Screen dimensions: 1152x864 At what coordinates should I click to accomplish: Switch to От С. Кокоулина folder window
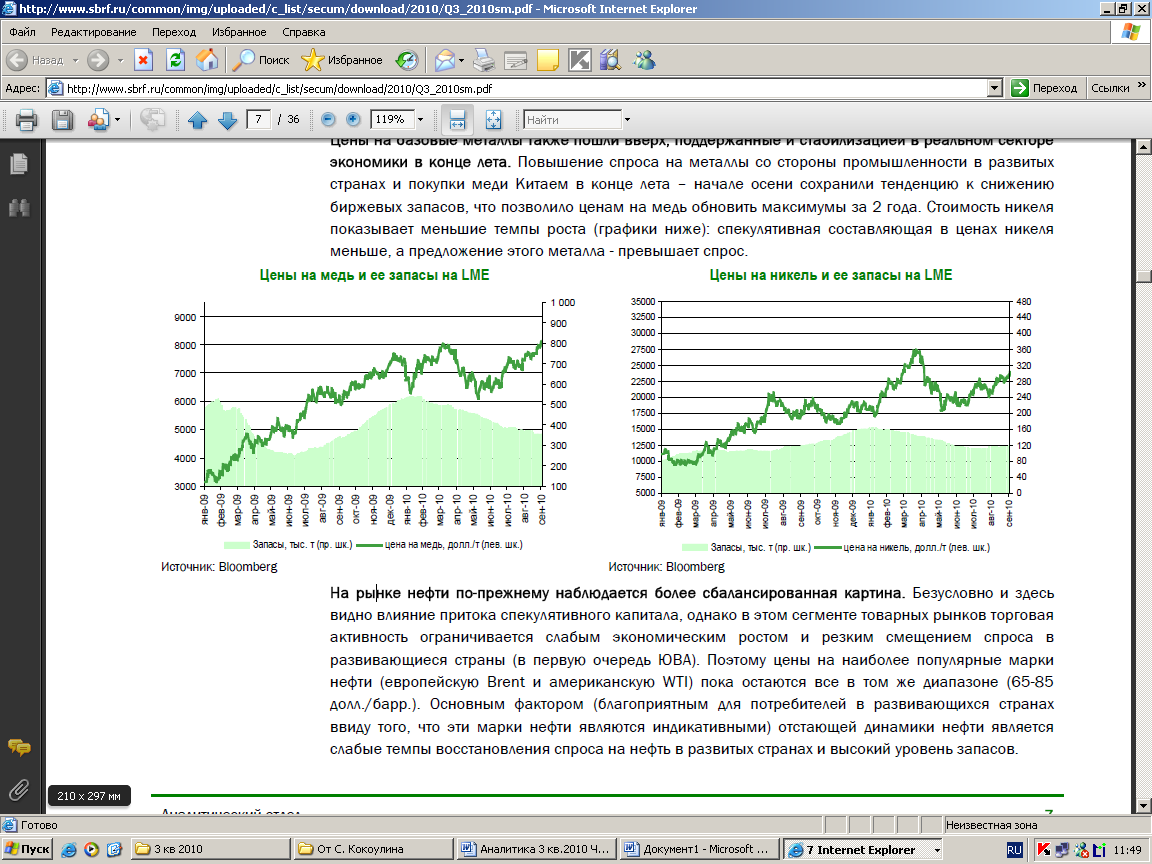point(373,849)
